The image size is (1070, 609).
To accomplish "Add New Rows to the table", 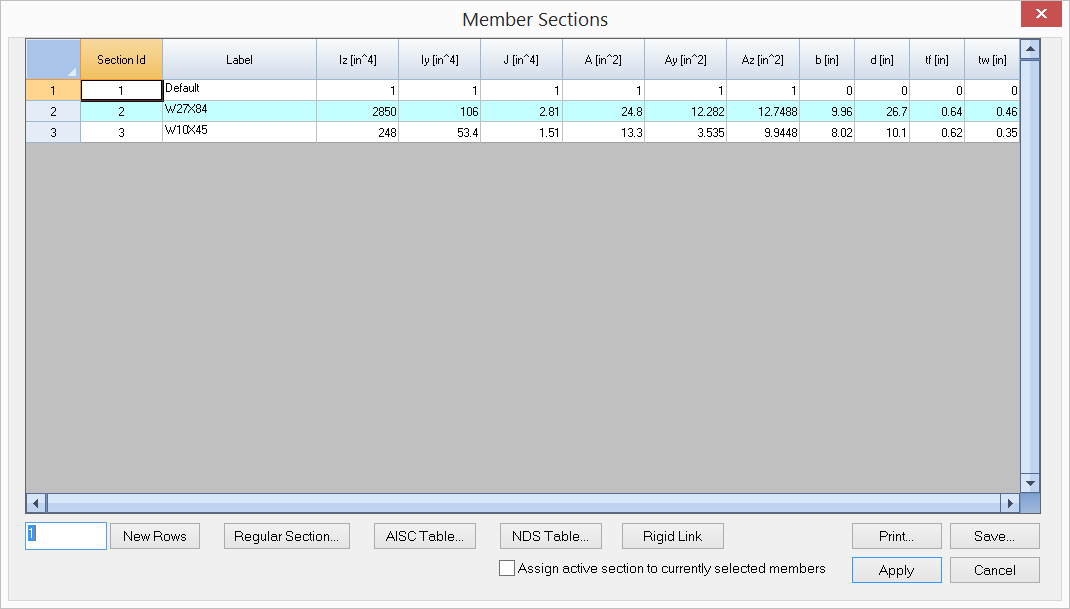I will coord(155,536).
